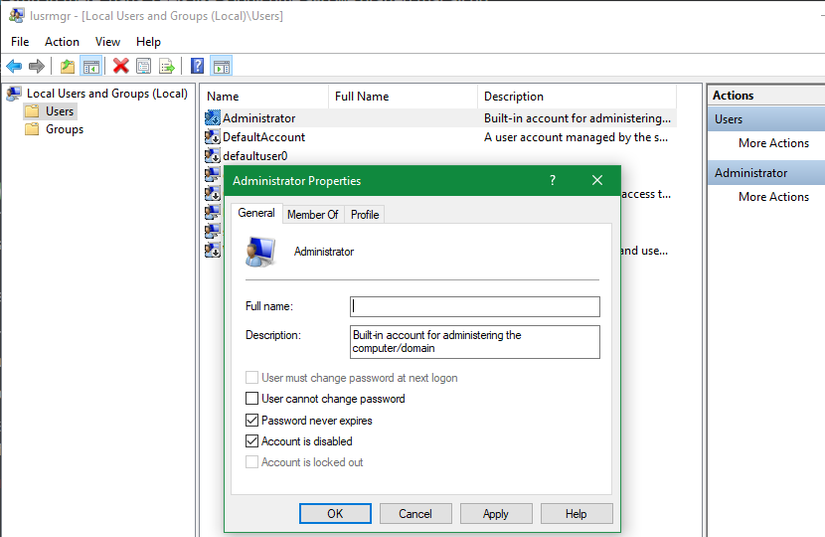
Task: Toggle Show/Hide Console Tree icon
Action: click(x=91, y=66)
